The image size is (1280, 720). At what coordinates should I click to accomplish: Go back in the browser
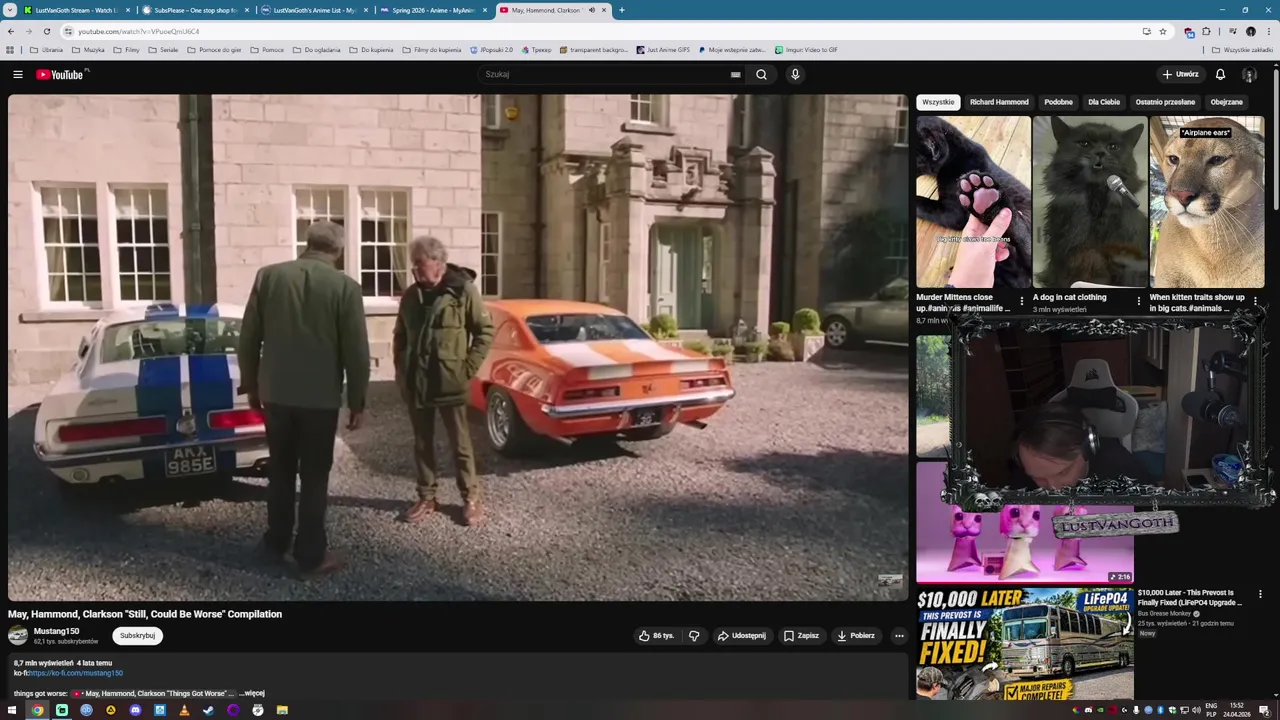(10, 31)
